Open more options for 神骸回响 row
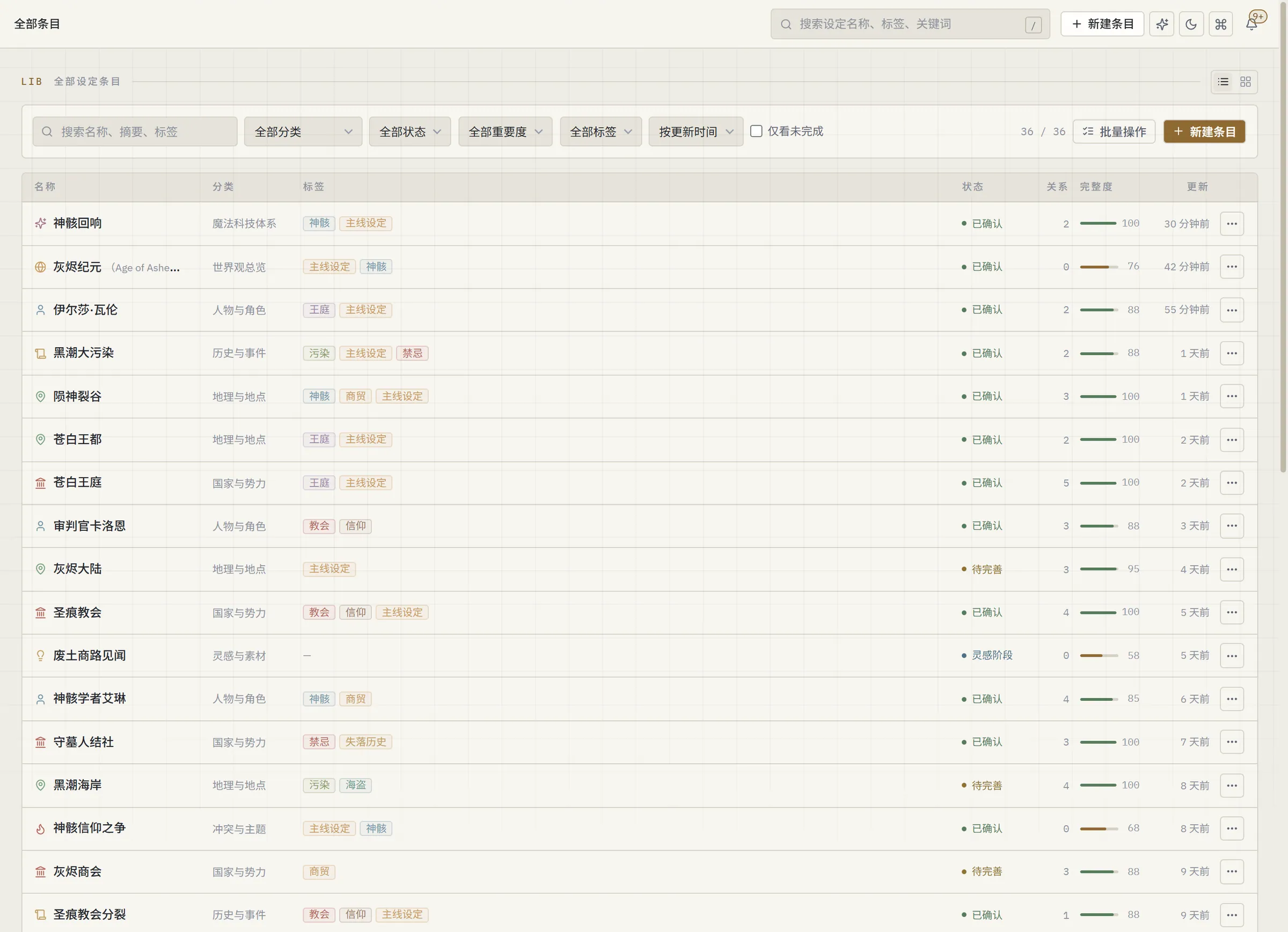 [x=1232, y=224]
